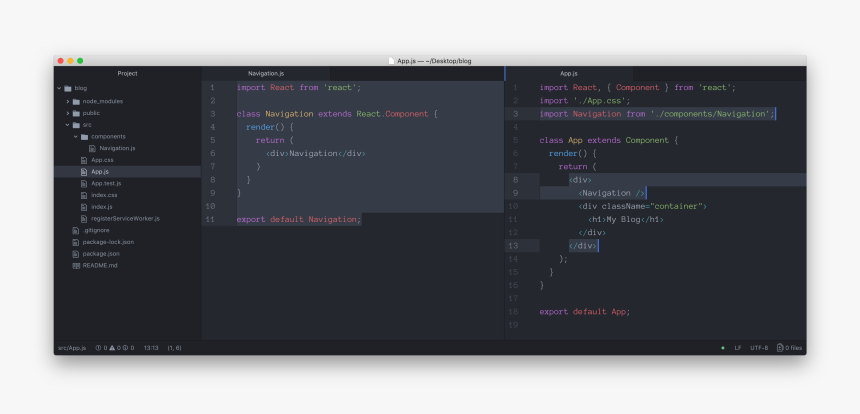Open App.css from the tree
This screenshot has width=860, height=414.
[x=102, y=160]
